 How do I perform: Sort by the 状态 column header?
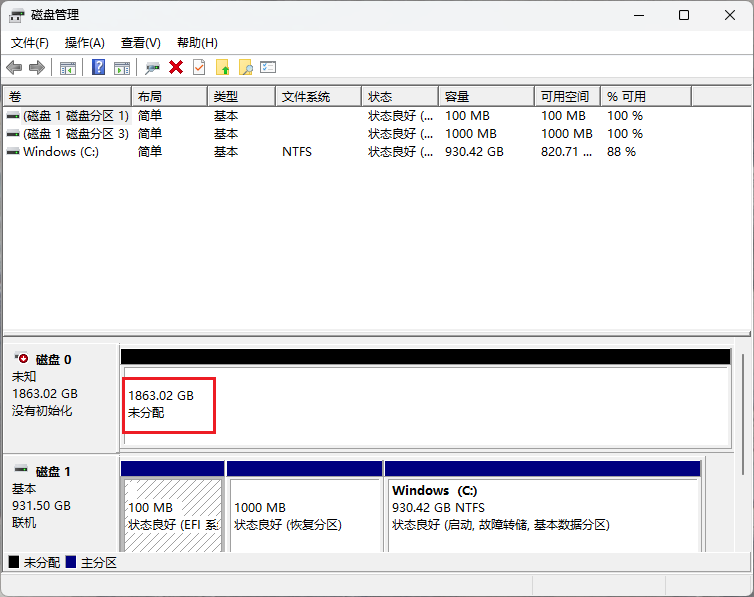click(x=400, y=97)
